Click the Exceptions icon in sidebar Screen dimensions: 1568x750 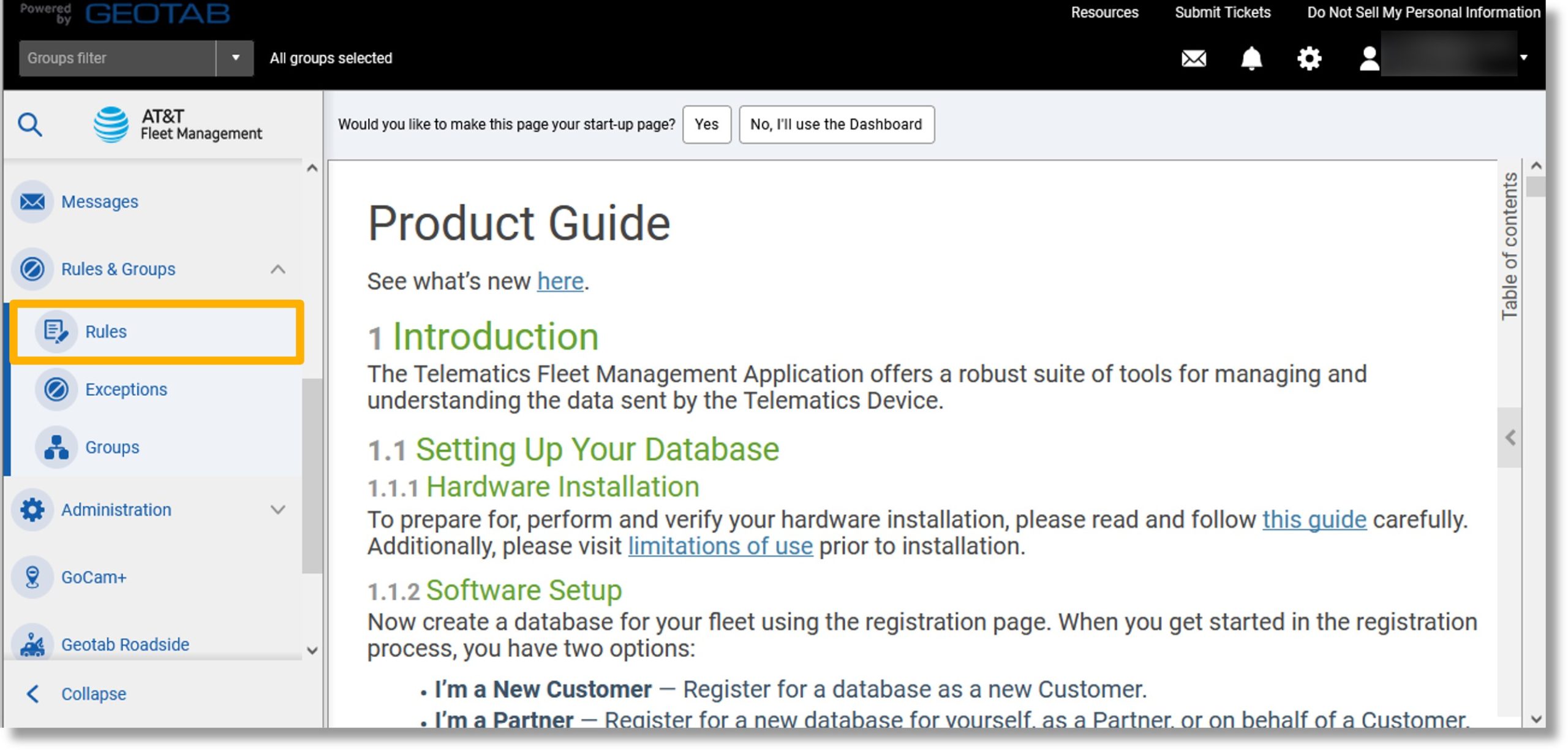(x=56, y=388)
